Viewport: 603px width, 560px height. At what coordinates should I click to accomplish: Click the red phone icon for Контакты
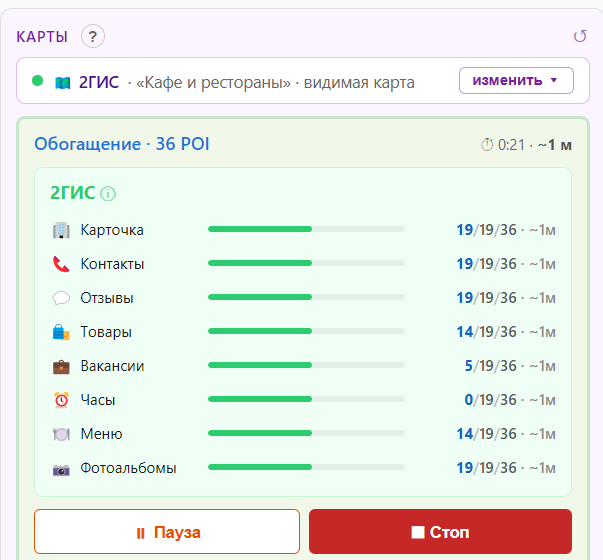61,264
